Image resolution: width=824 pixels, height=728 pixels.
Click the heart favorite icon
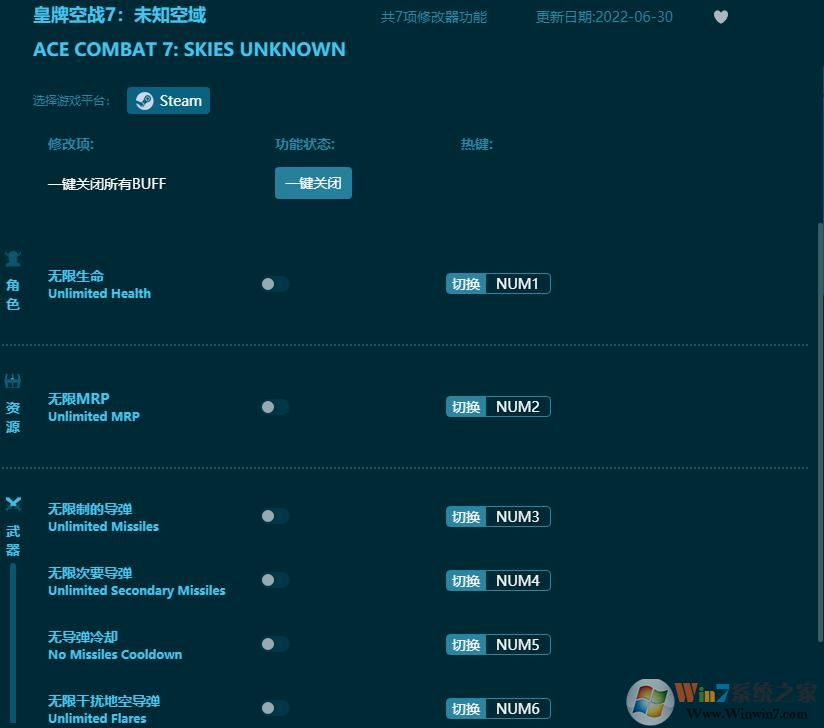pos(721,17)
